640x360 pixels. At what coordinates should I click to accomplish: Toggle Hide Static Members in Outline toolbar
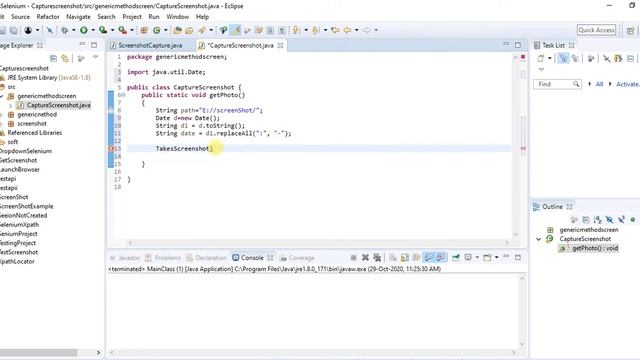pos(621,220)
